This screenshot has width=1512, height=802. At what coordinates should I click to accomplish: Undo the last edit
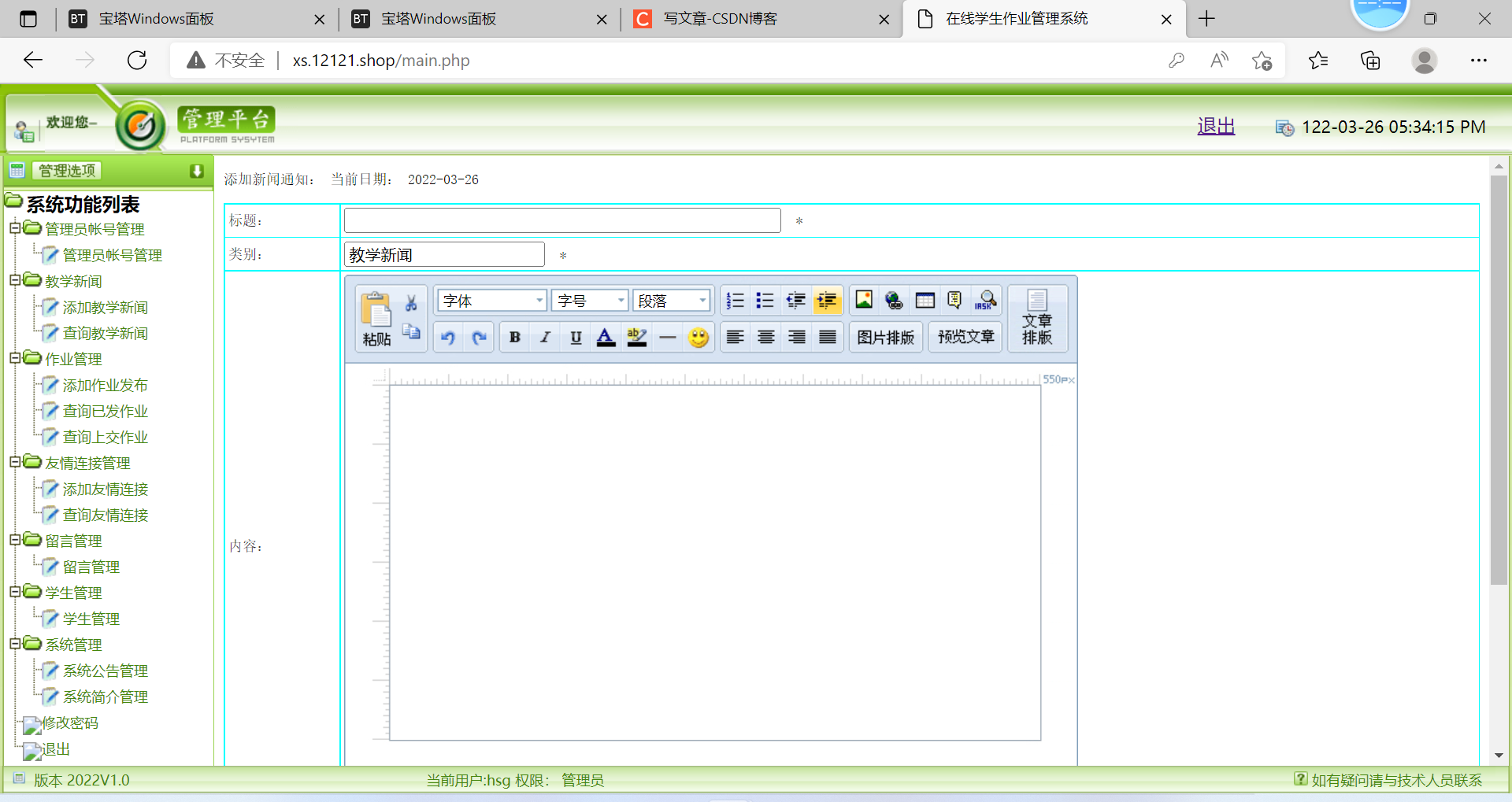tap(448, 338)
